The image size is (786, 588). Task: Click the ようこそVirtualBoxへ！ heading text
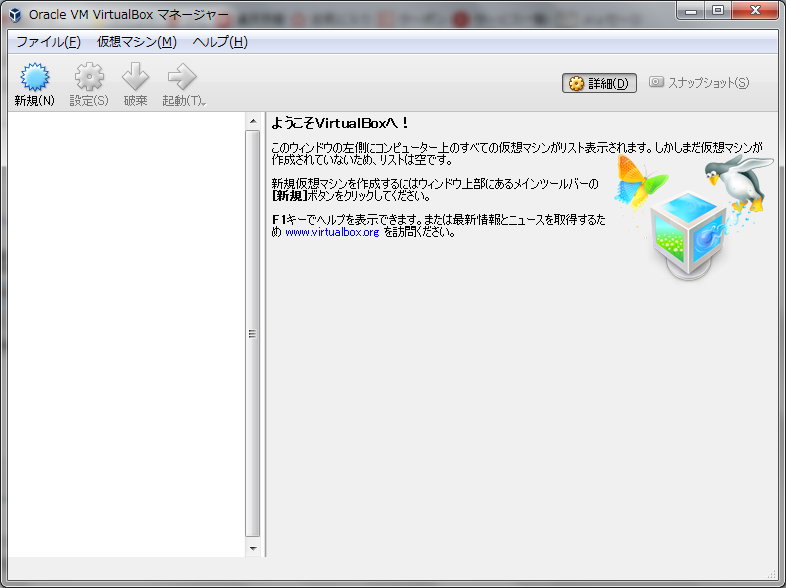(340, 123)
